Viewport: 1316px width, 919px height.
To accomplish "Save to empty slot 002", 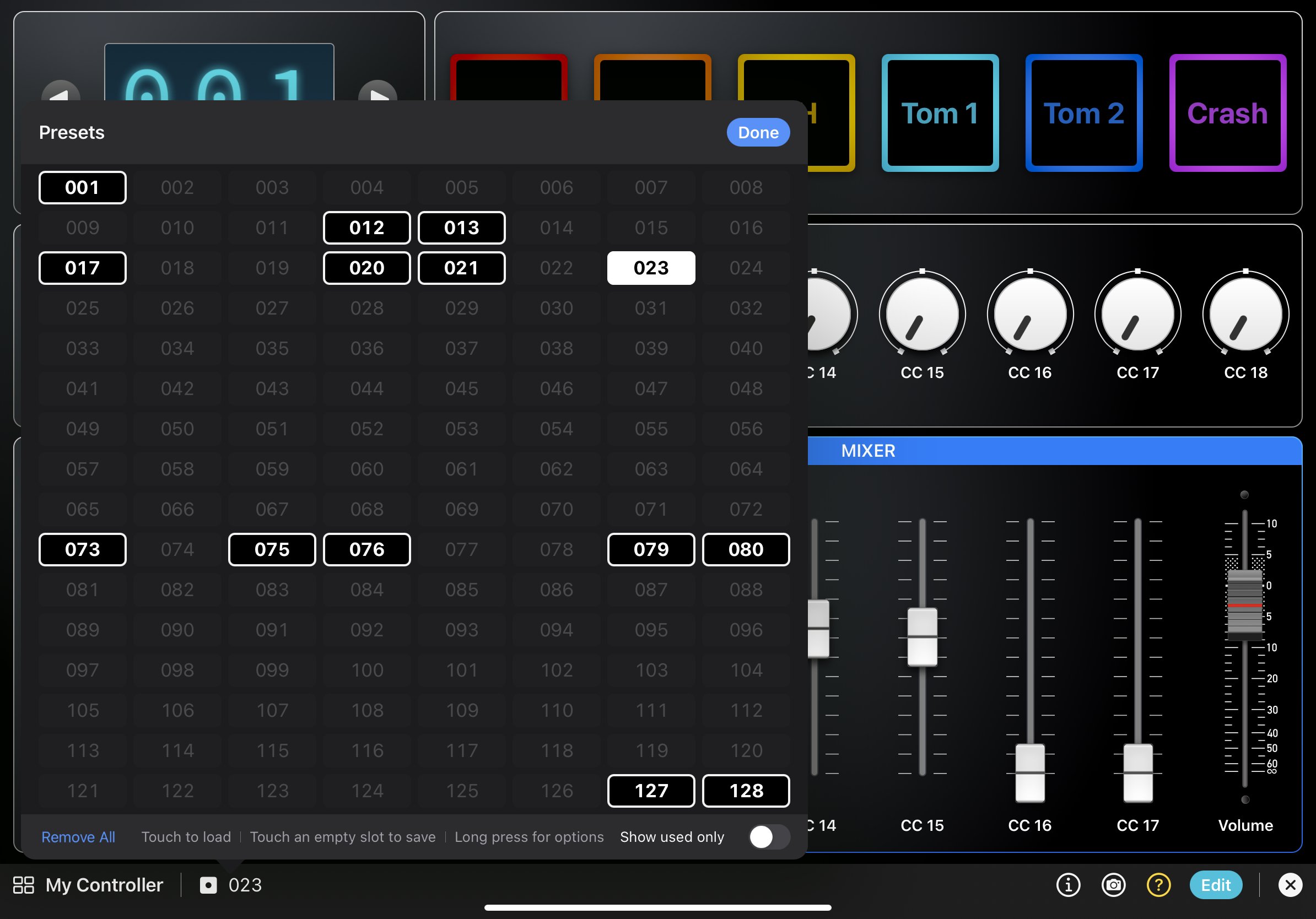I will pyautogui.click(x=177, y=187).
